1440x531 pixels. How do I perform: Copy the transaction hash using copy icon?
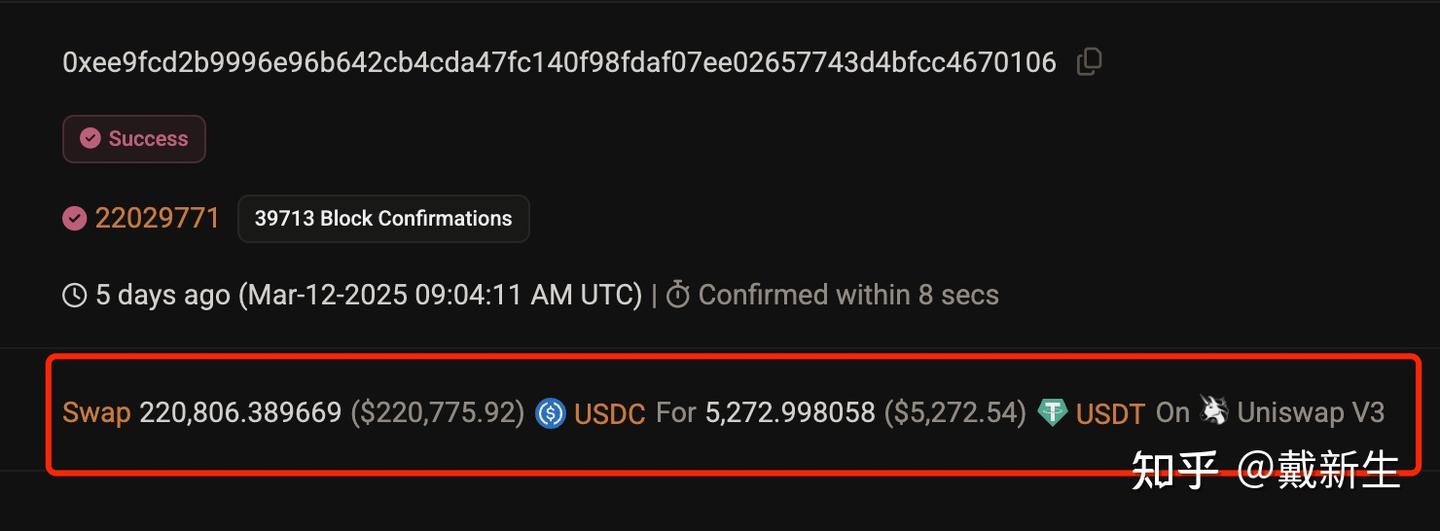click(x=1089, y=62)
